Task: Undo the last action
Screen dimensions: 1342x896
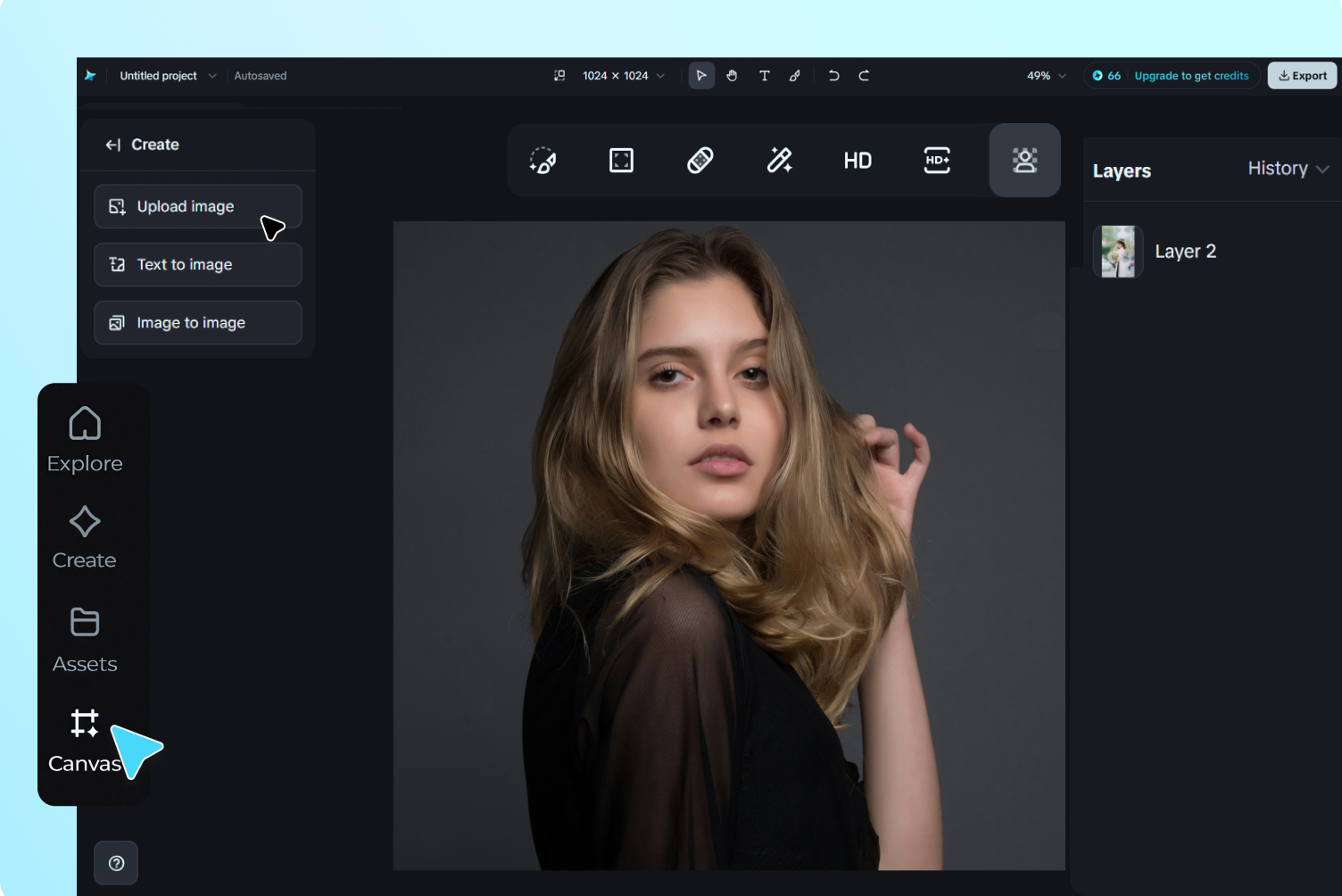Action: tap(833, 76)
